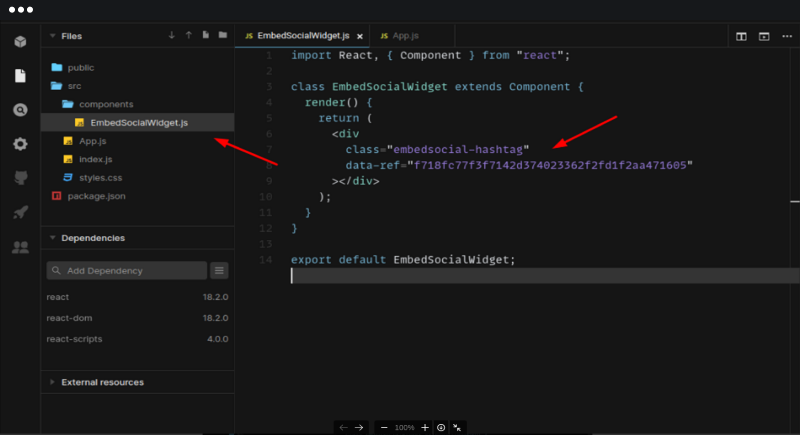Open the editor more options ellipsis
Viewport: 800px width, 440px height.
787,36
